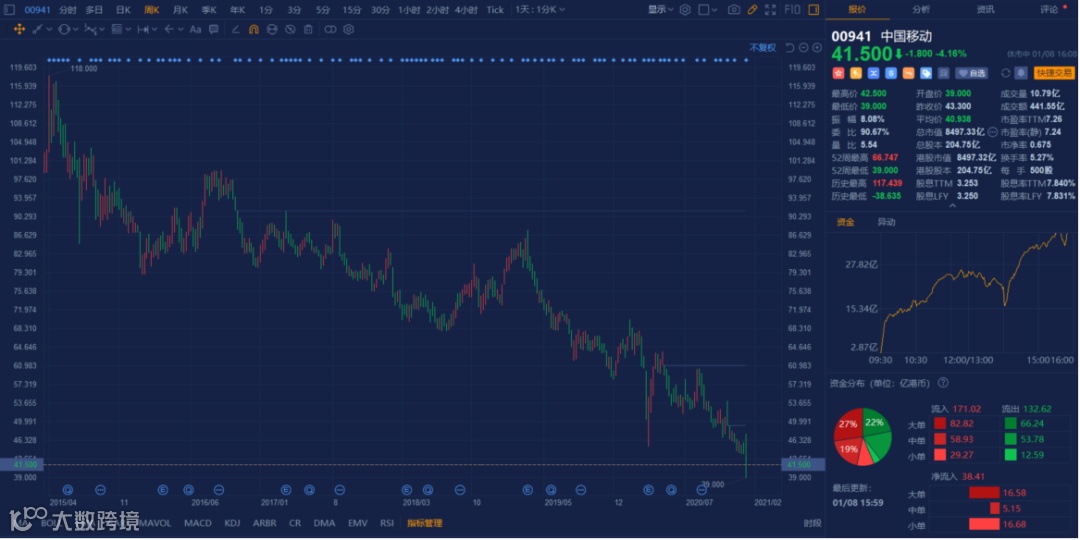Open the 显示 display dropdown
Viewport: 1080px width, 540px height.
tap(661, 10)
